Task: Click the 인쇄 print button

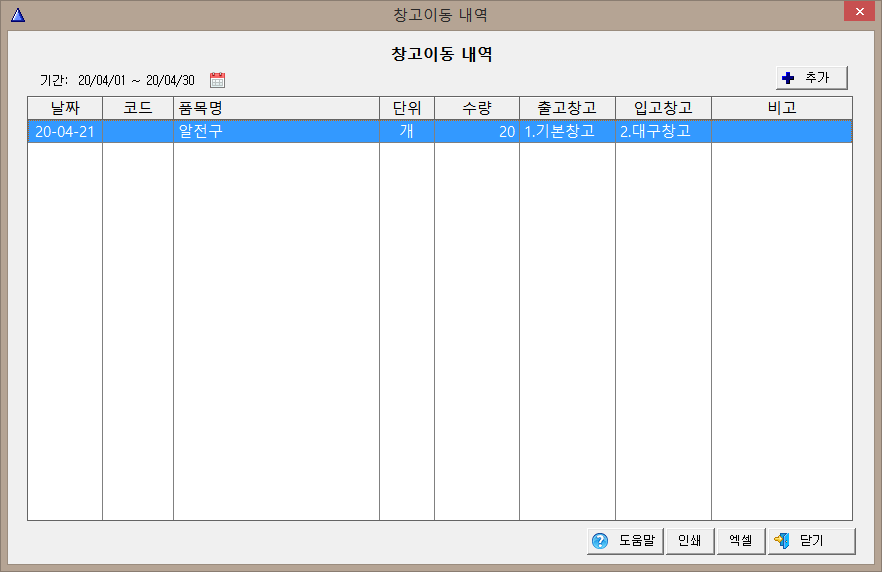Action: (x=690, y=541)
